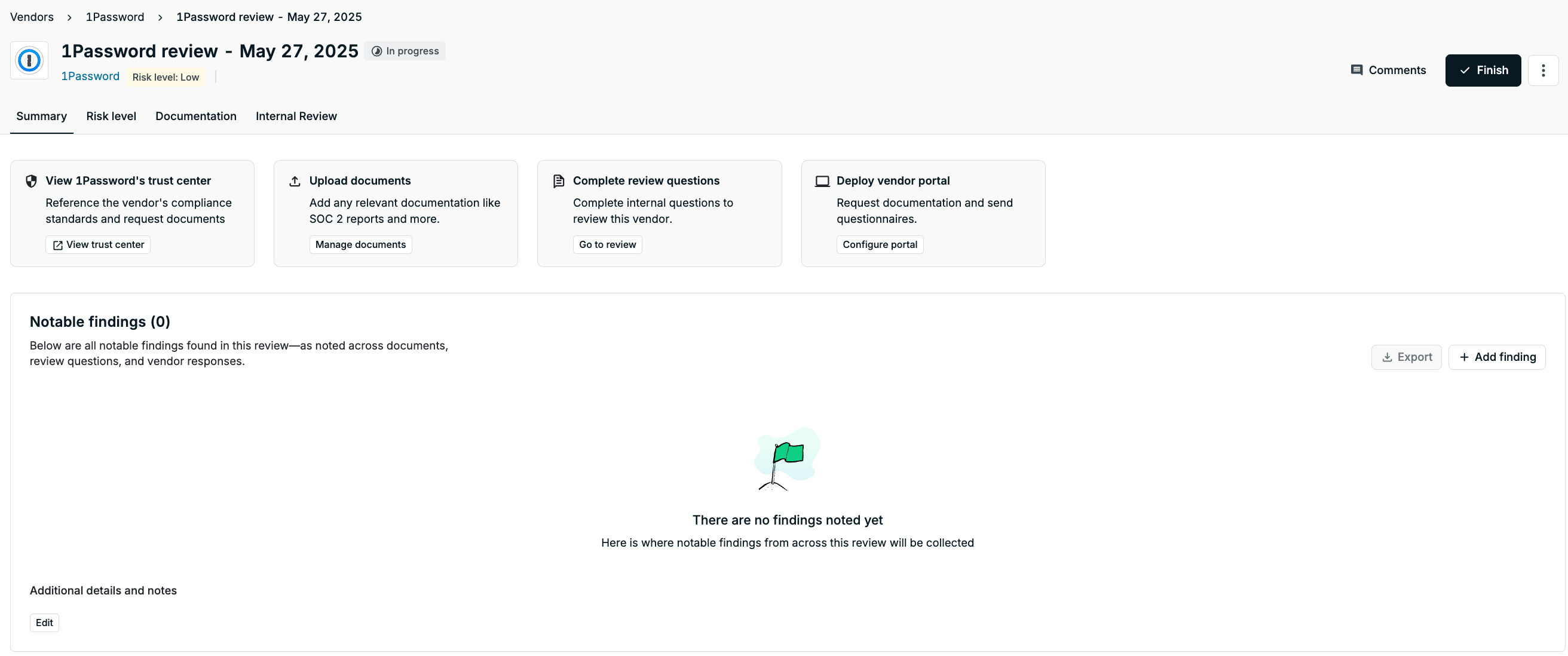Open the Documentation tab
This screenshot has height=656, width=1568.
point(196,117)
